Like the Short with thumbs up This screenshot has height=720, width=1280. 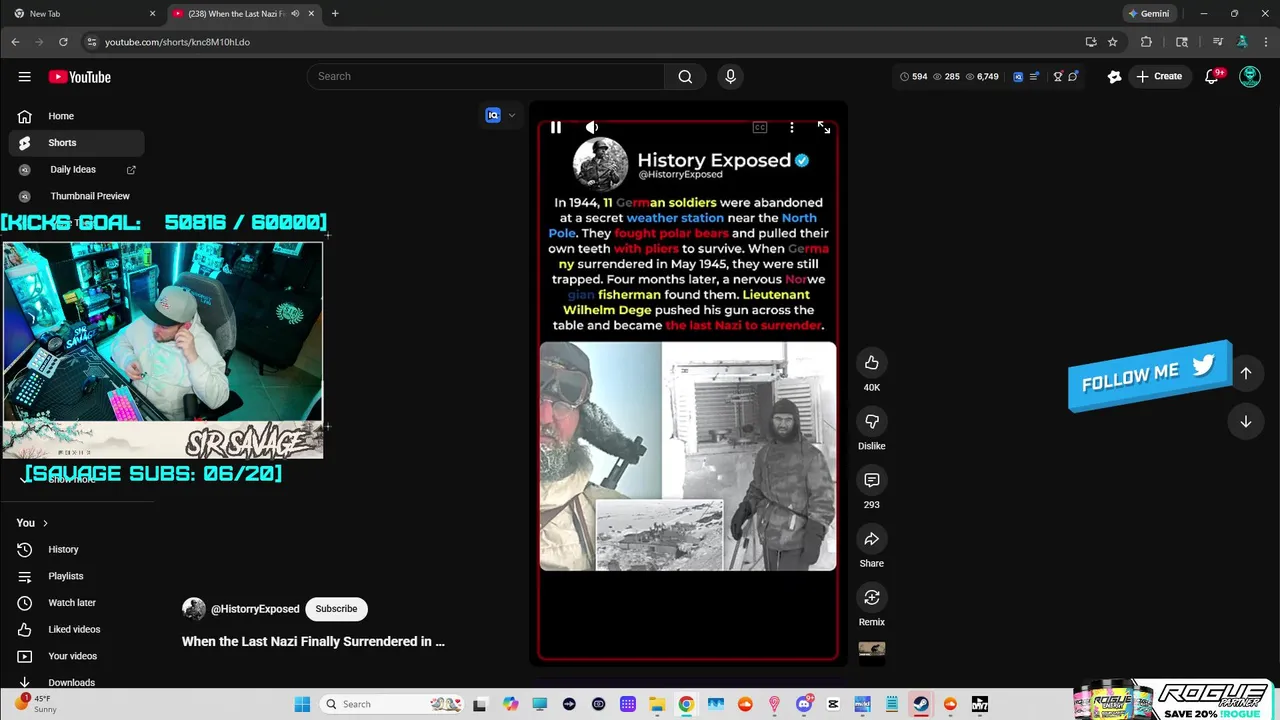point(872,362)
